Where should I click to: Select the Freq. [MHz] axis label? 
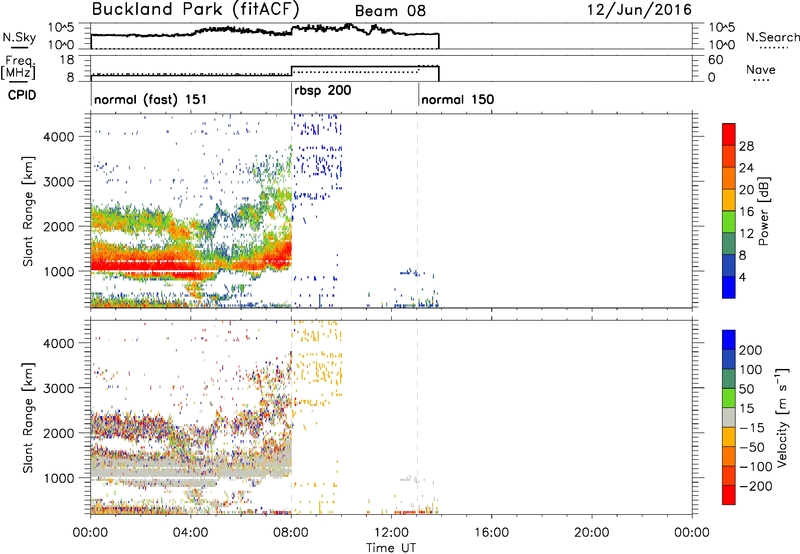pos(18,68)
